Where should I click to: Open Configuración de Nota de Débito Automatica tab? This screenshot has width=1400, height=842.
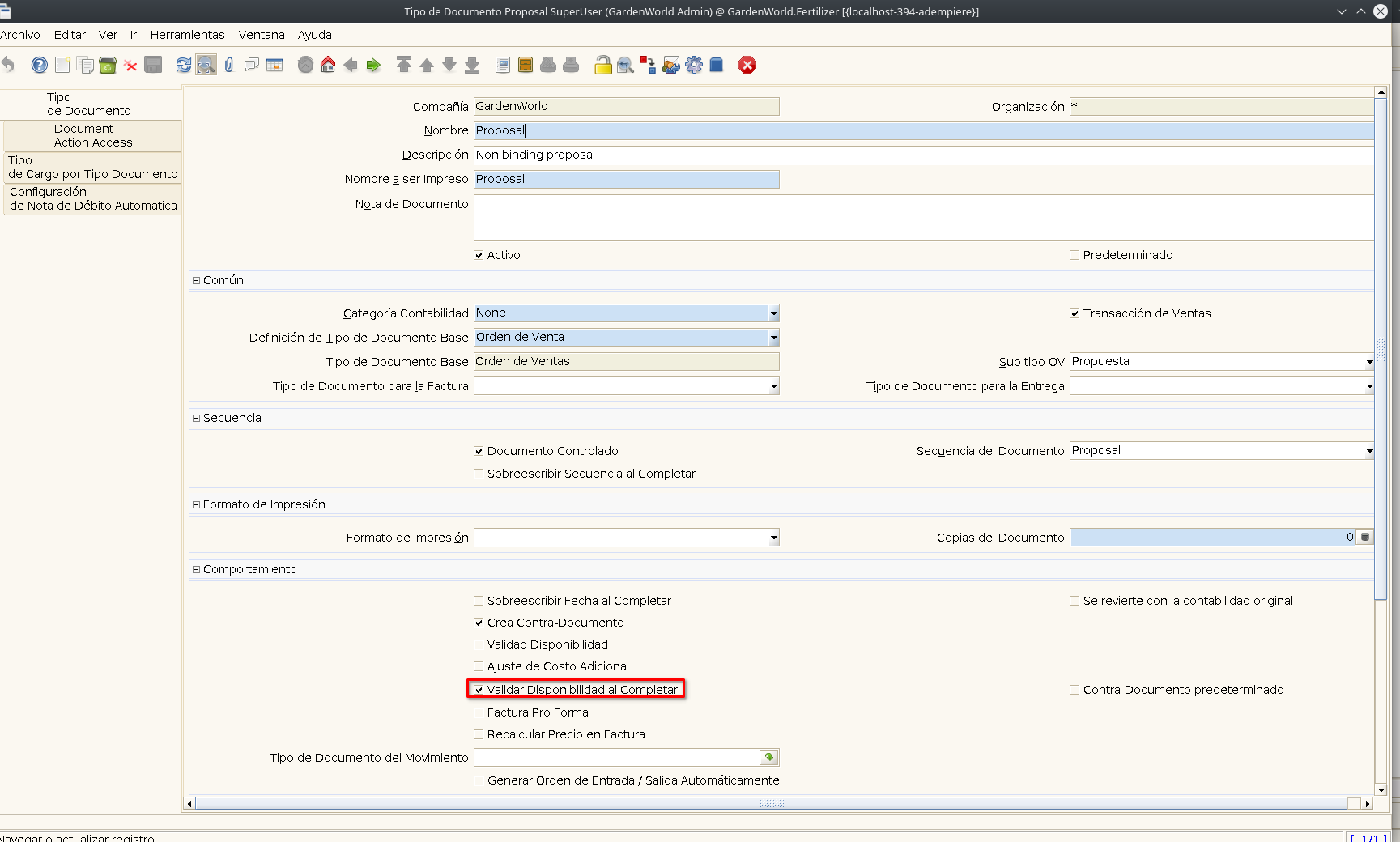click(x=92, y=198)
